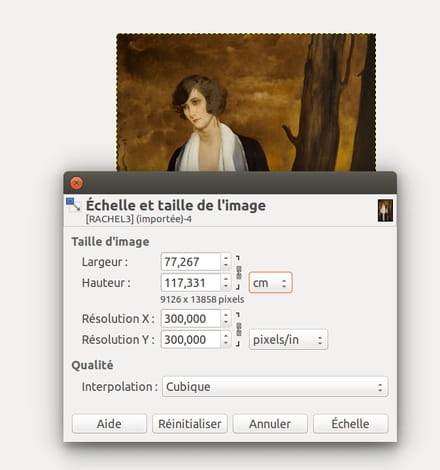Image resolution: width=440 pixels, height=470 pixels.
Task: Click the Réinitialiser button
Action: pos(190,424)
